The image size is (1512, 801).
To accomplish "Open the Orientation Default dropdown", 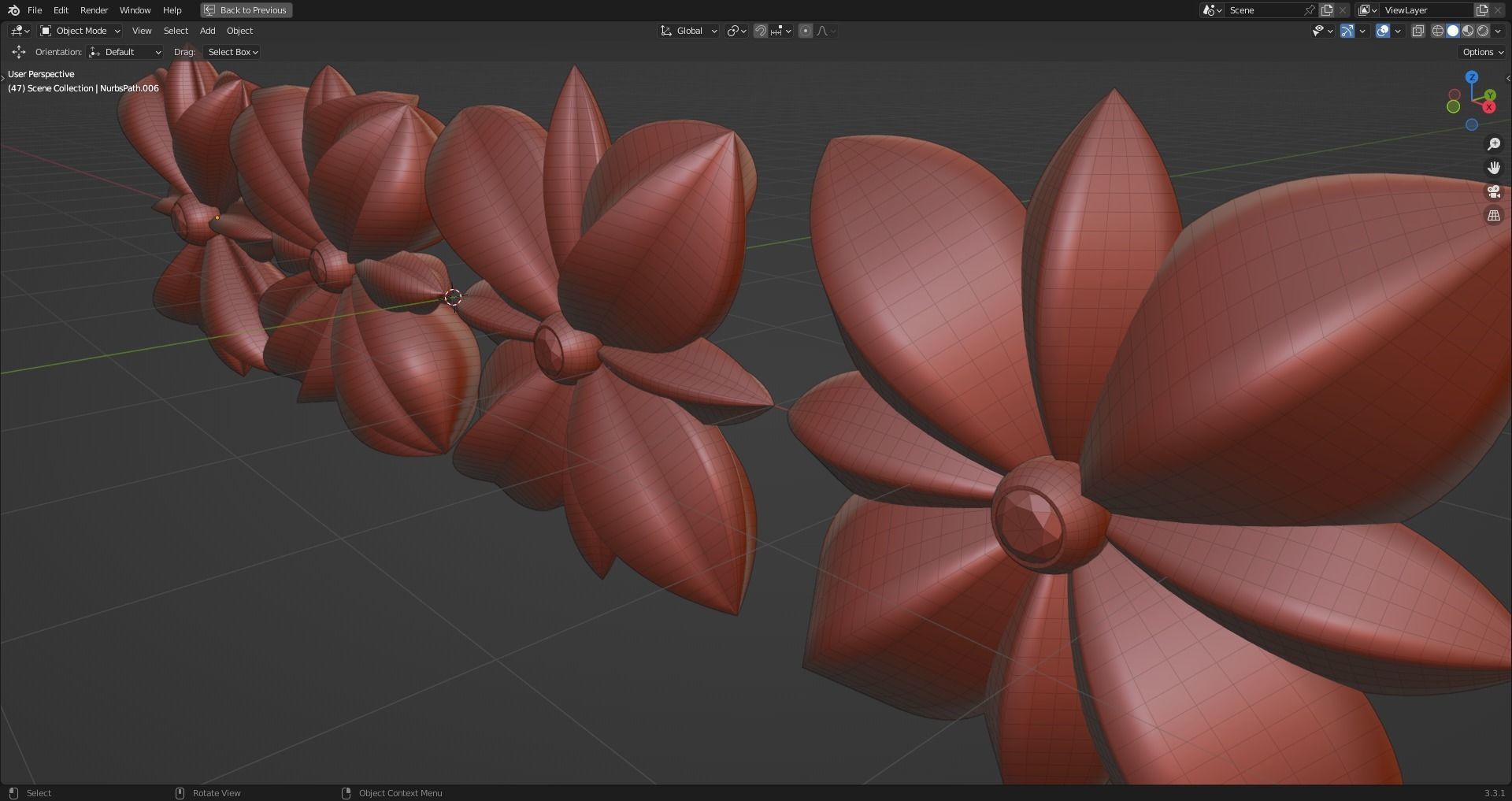I will coord(125,52).
